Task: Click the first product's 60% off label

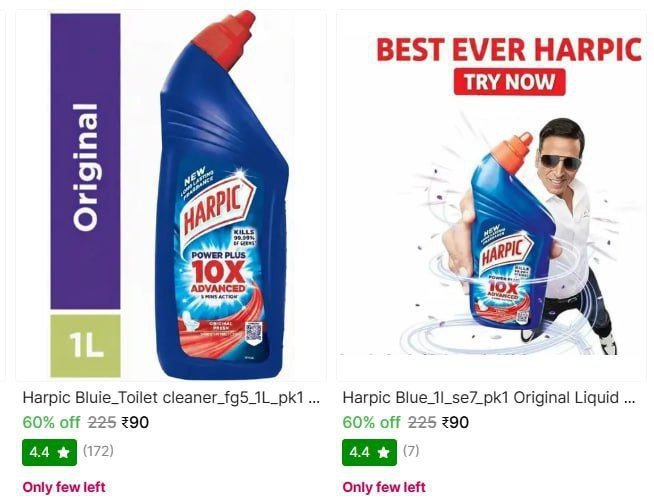Action: (x=51, y=423)
